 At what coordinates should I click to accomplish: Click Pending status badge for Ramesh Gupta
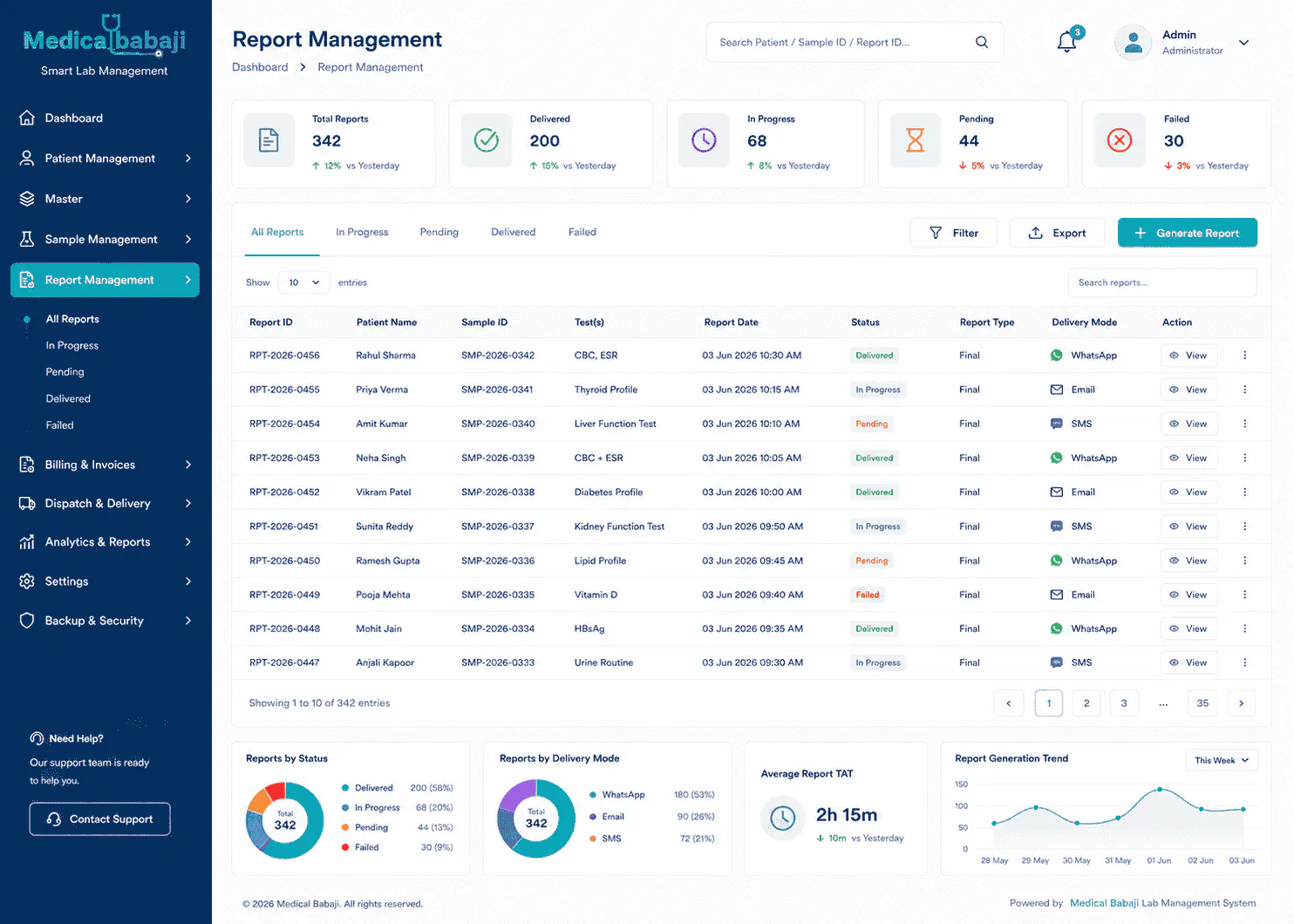872,561
